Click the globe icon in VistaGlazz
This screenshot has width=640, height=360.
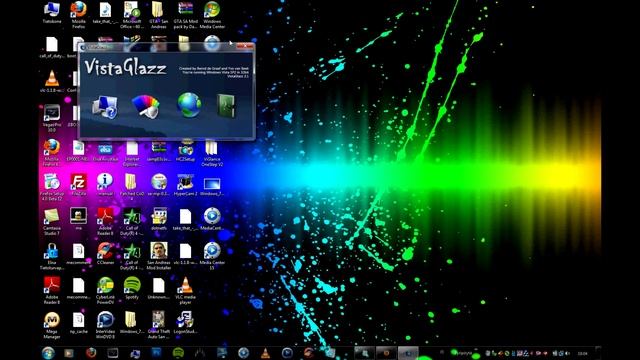189,105
